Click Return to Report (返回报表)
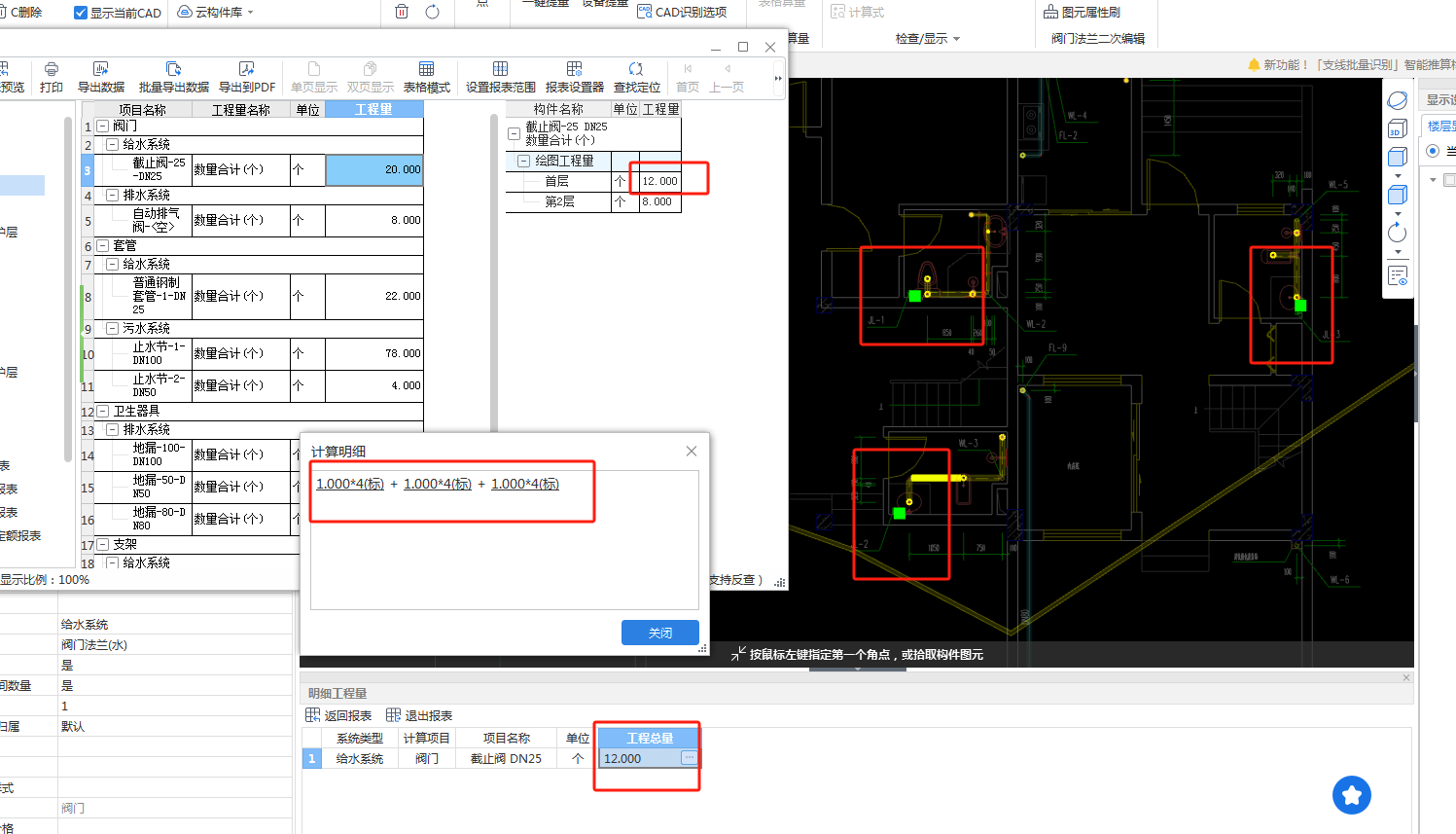Image resolution: width=1456 pixels, height=834 pixels. coord(338,715)
